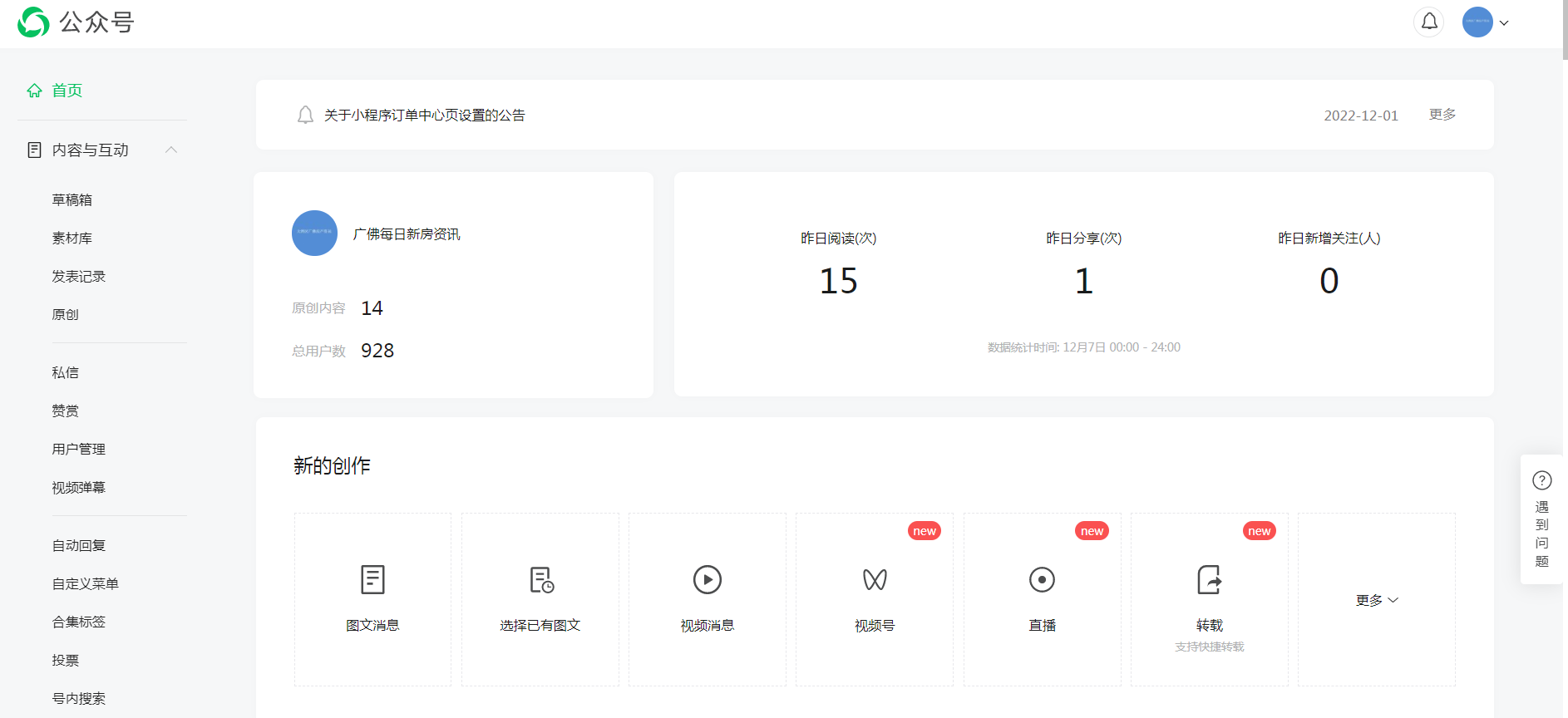Click the 图文消息 document icon
Screen dimensions: 1568x718
[372, 579]
